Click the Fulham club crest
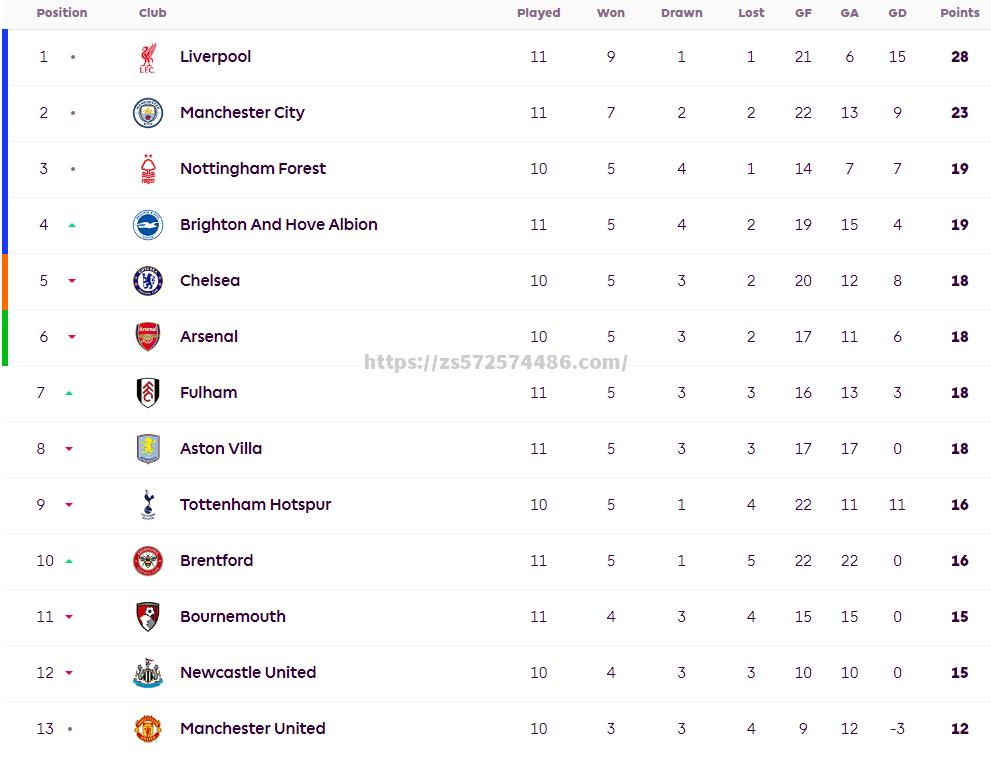The height and width of the screenshot is (757, 991). 148,392
